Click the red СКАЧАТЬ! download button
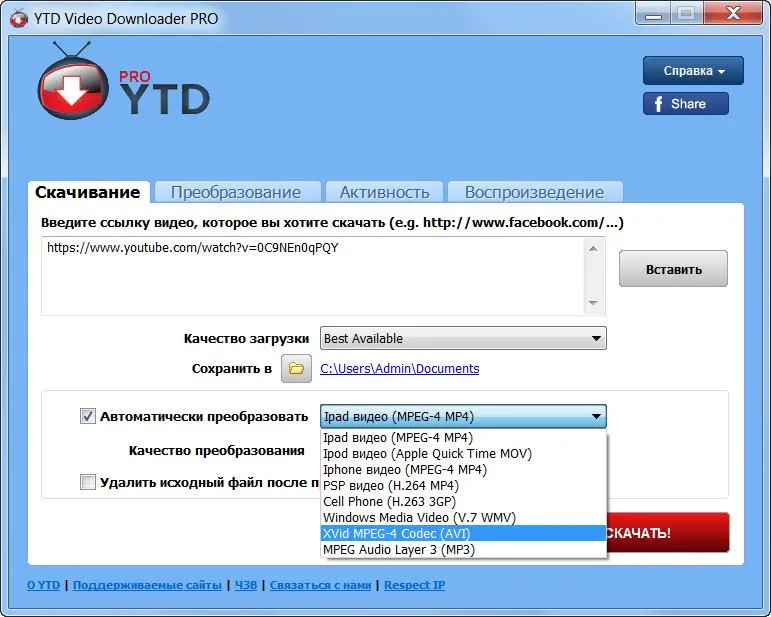 coord(667,532)
